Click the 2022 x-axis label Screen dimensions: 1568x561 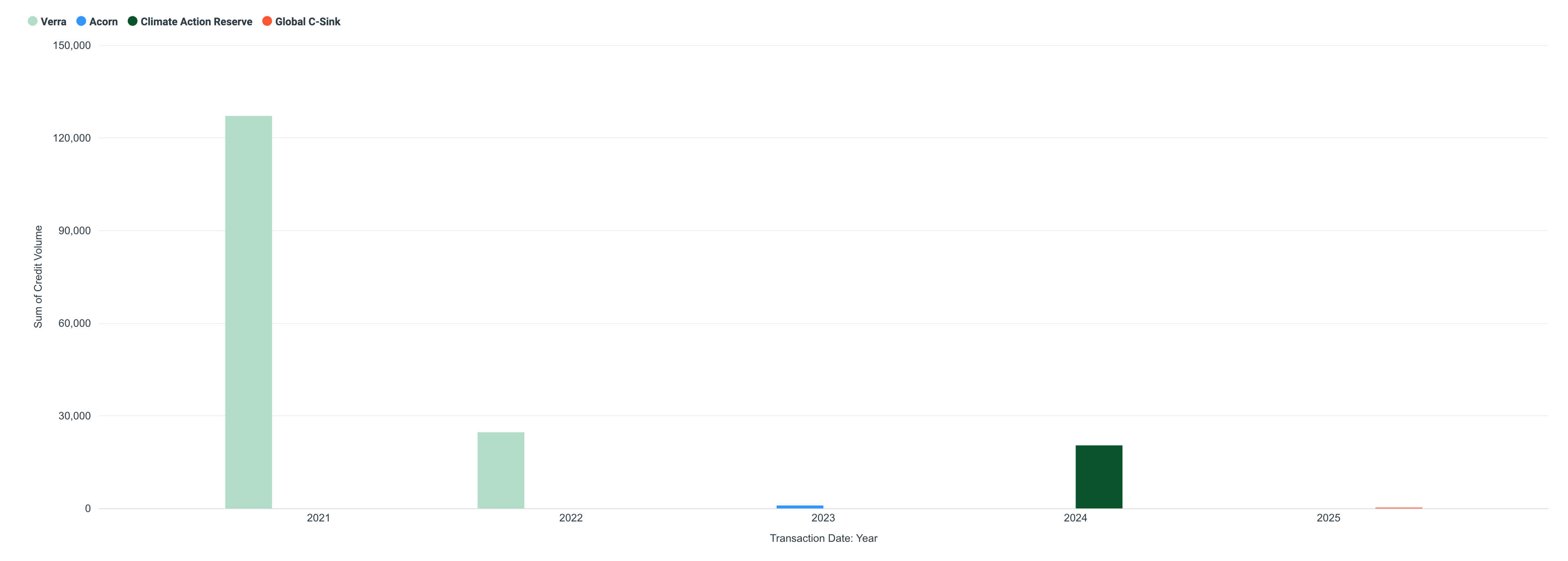pos(571,518)
